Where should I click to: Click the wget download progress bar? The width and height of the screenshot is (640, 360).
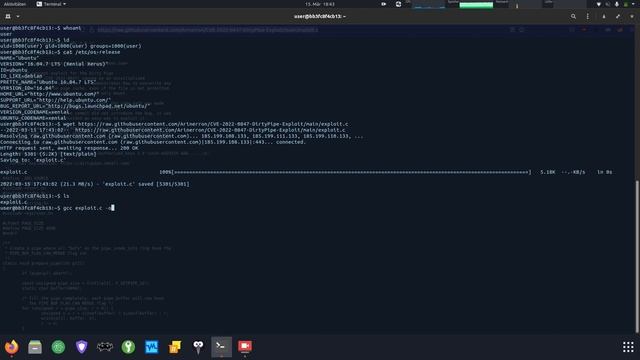[352, 172]
